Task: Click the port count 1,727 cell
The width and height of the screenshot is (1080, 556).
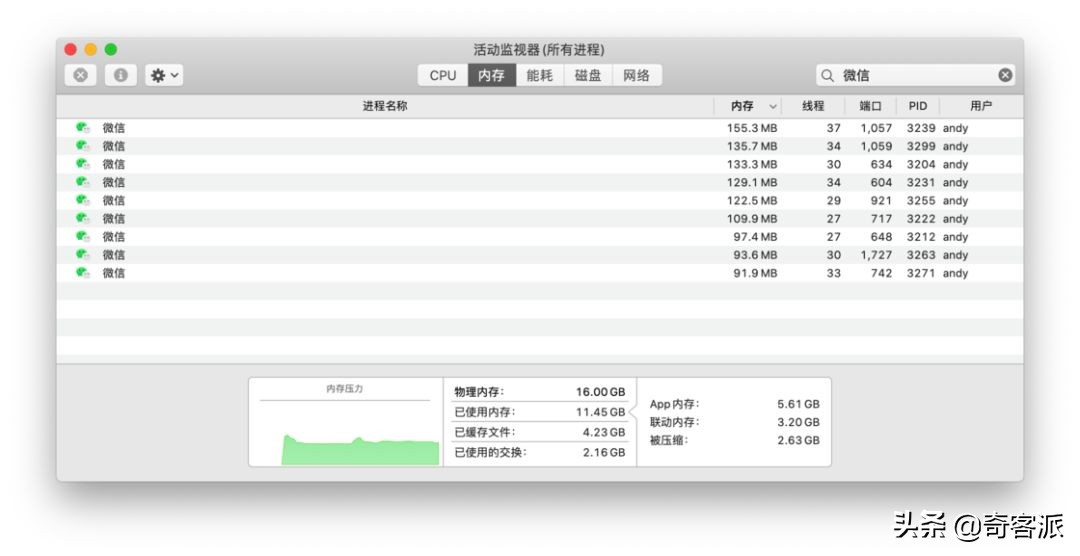Action: (876, 255)
